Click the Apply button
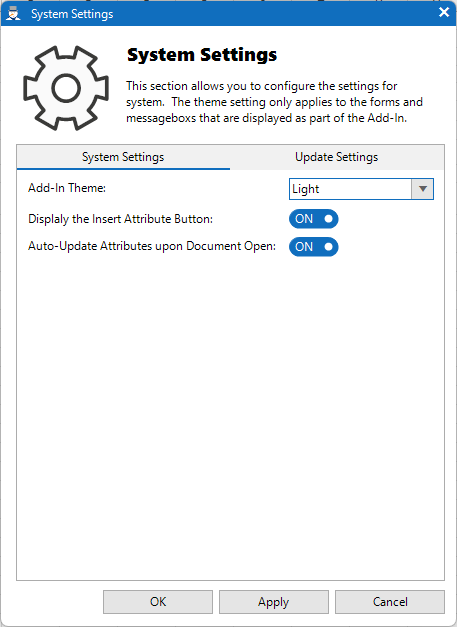The image size is (457, 627). tap(273, 602)
